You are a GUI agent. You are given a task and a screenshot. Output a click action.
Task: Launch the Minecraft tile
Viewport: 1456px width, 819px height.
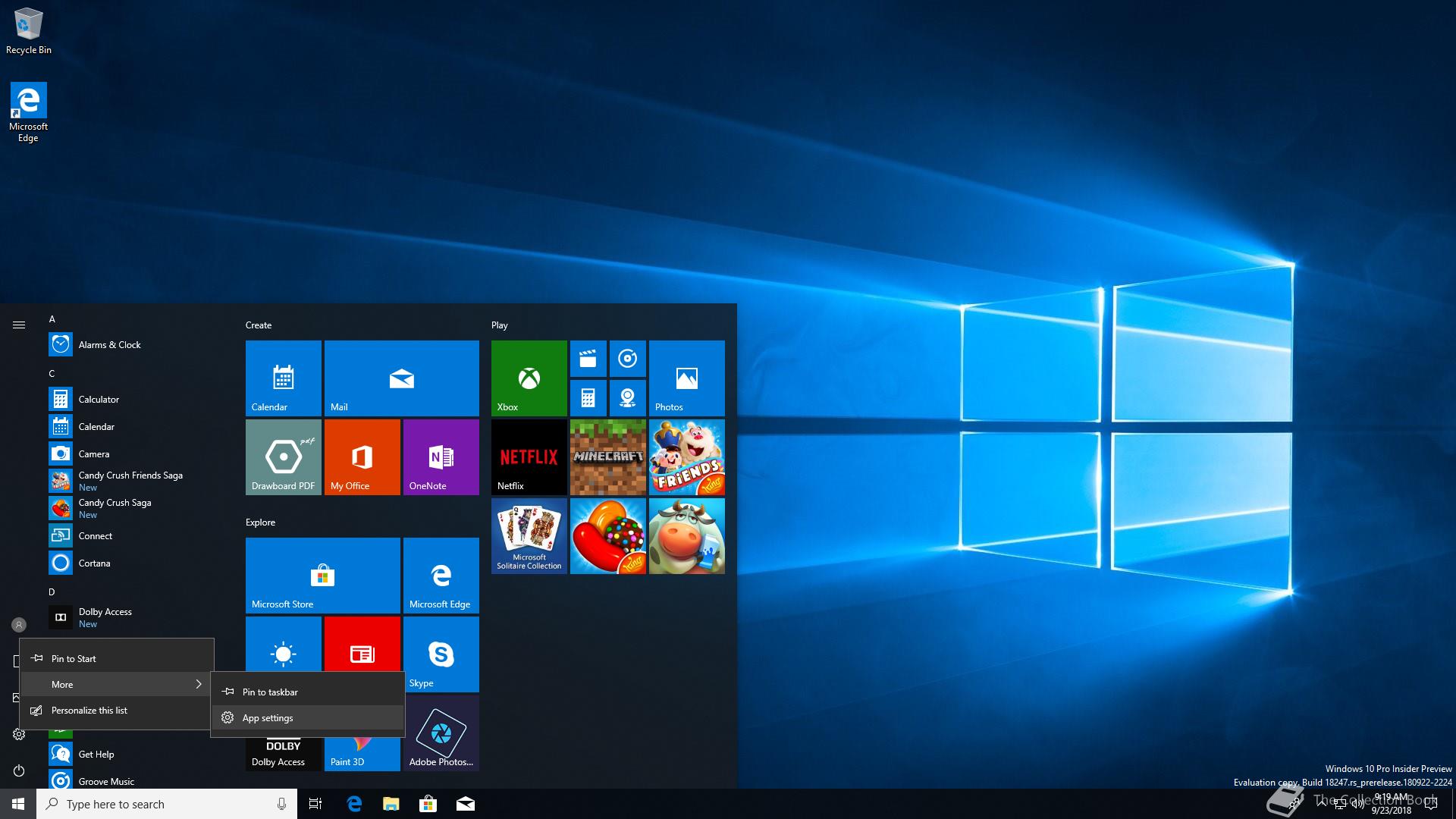coord(607,457)
